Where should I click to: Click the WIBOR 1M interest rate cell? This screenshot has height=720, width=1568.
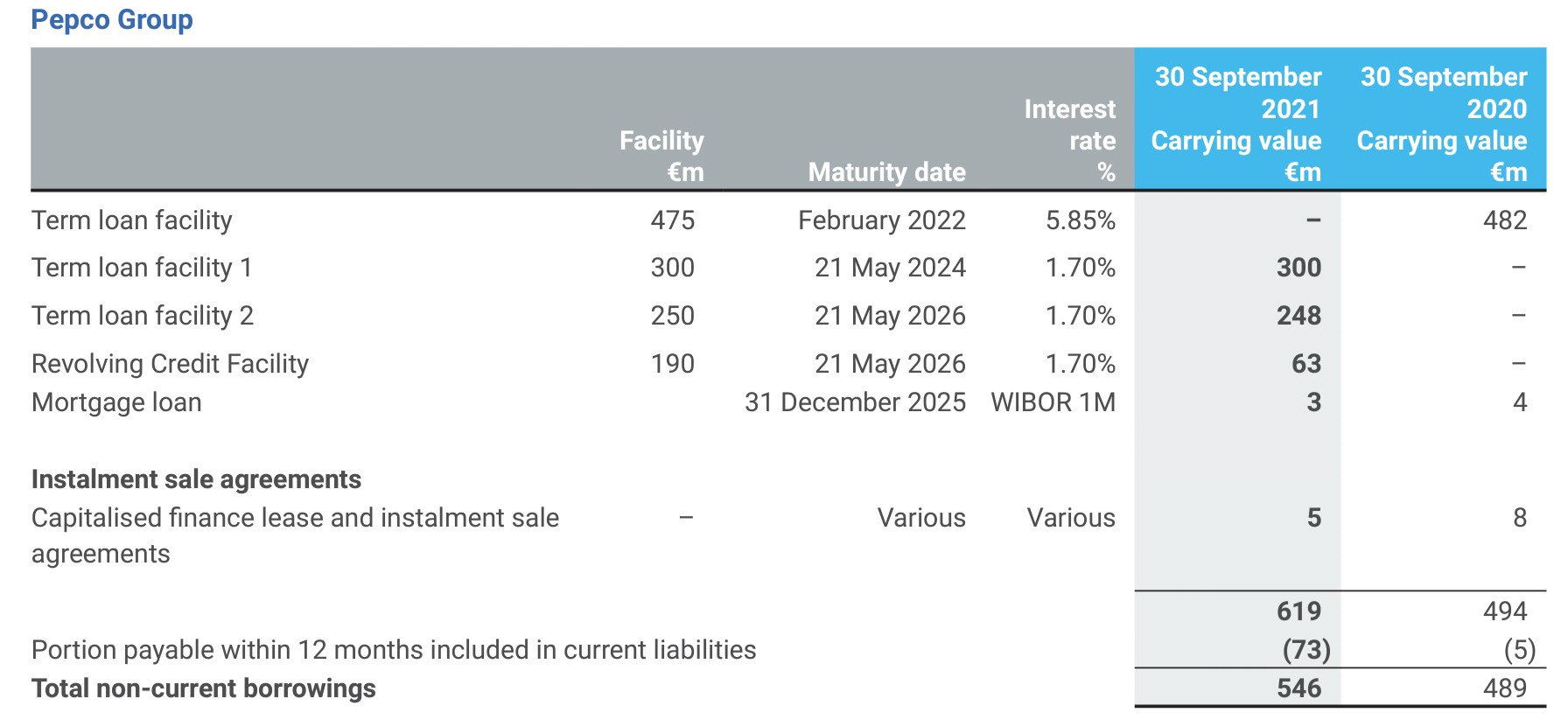pyautogui.click(x=1053, y=402)
